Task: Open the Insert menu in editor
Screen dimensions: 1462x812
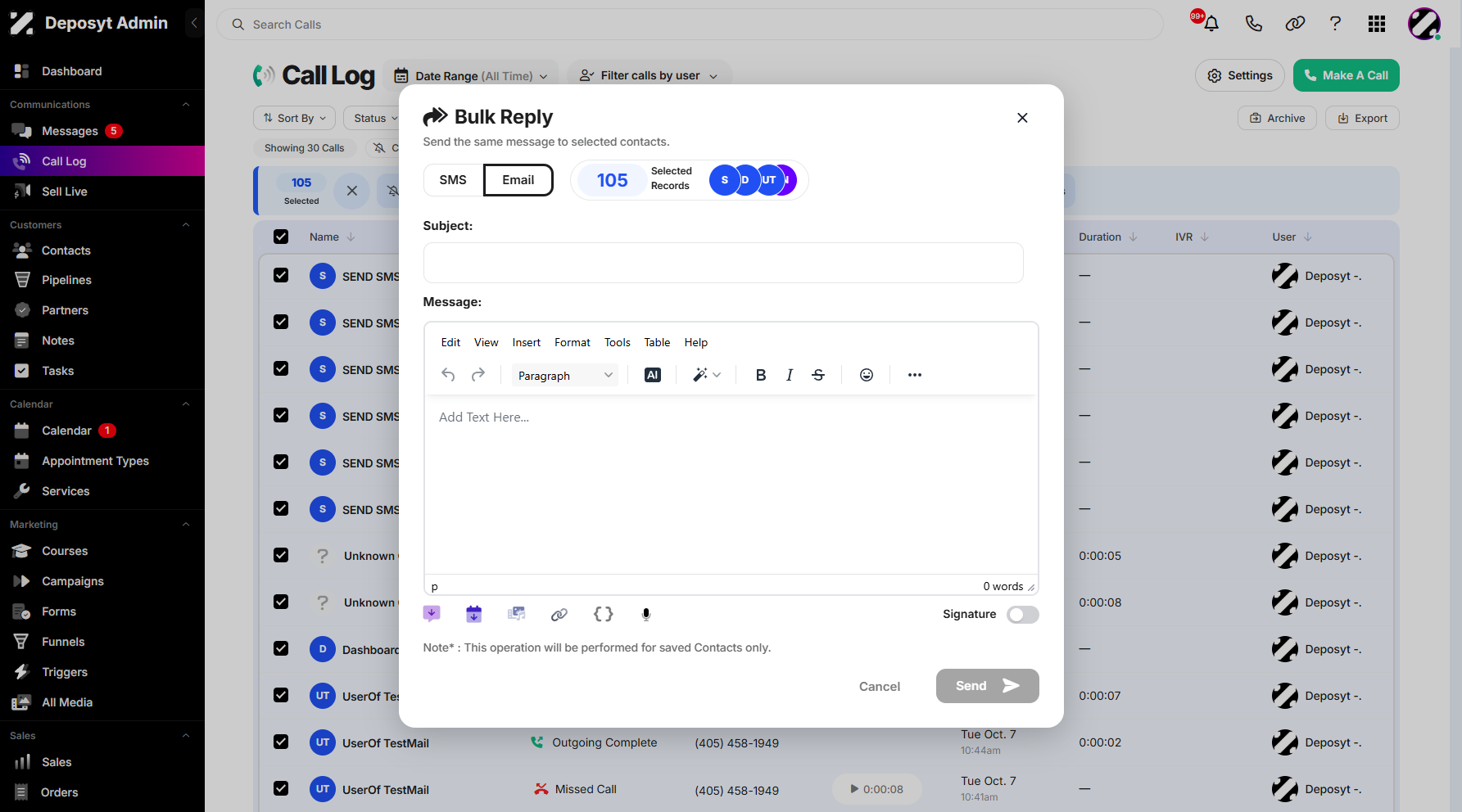Action: pos(527,342)
